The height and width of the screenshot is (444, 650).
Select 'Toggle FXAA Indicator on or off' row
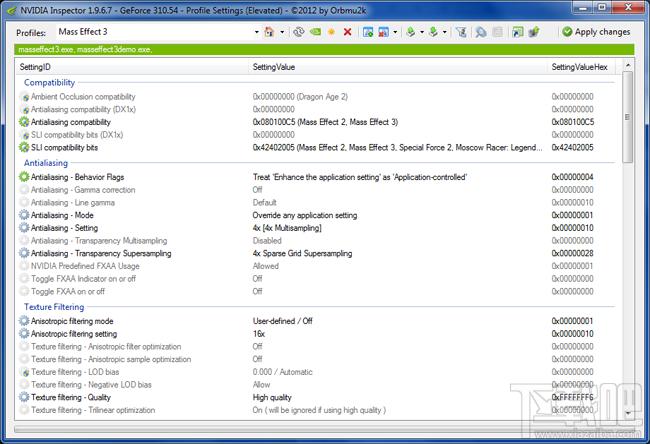pyautogui.click(x=317, y=279)
